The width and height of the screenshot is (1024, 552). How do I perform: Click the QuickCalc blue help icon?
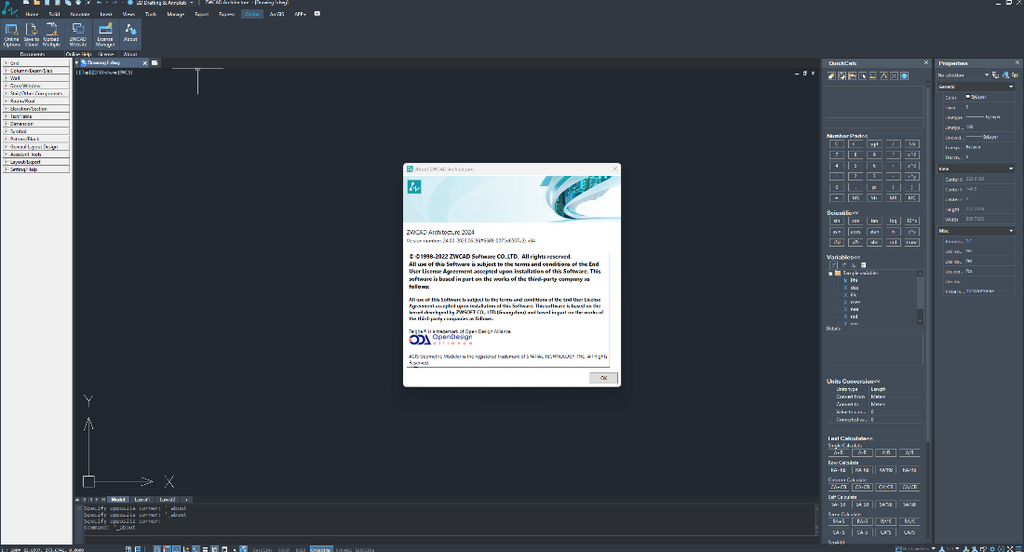point(904,76)
